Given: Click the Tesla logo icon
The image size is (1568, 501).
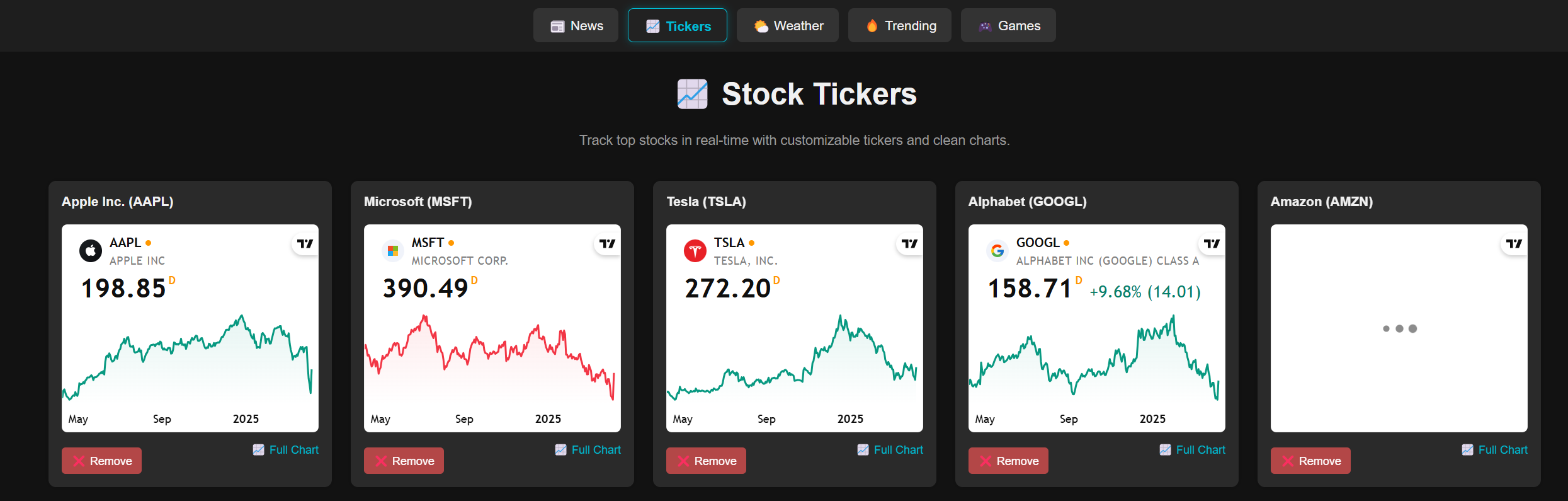Looking at the screenshot, I should coord(695,251).
